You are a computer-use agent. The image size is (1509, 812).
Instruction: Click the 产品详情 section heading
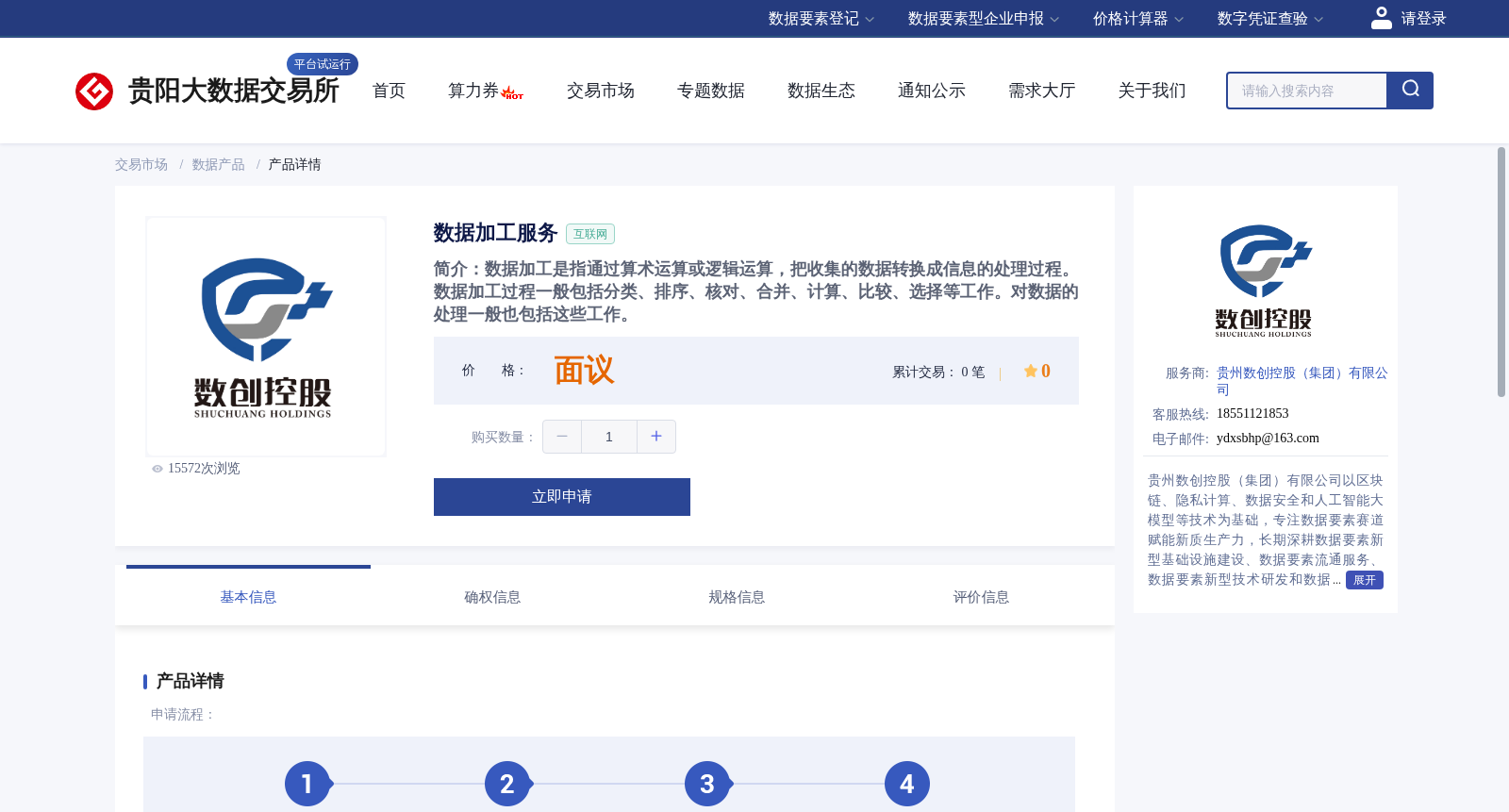point(190,681)
